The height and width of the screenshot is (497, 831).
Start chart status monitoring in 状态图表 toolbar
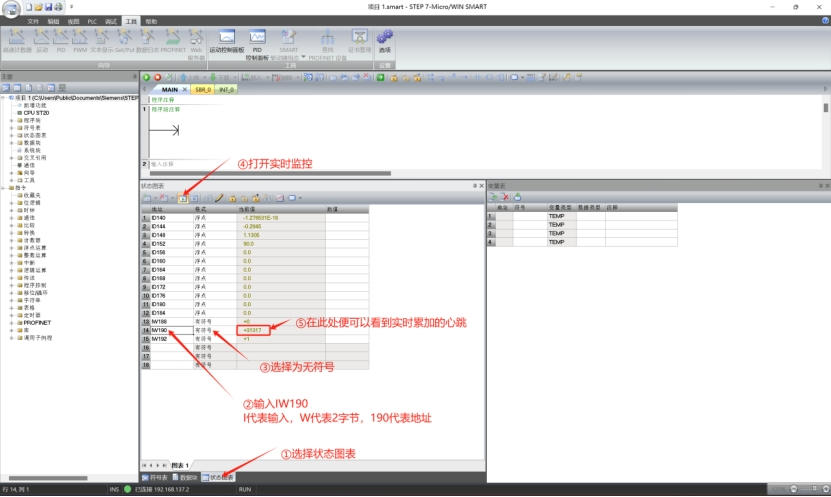pyautogui.click(x=183, y=198)
